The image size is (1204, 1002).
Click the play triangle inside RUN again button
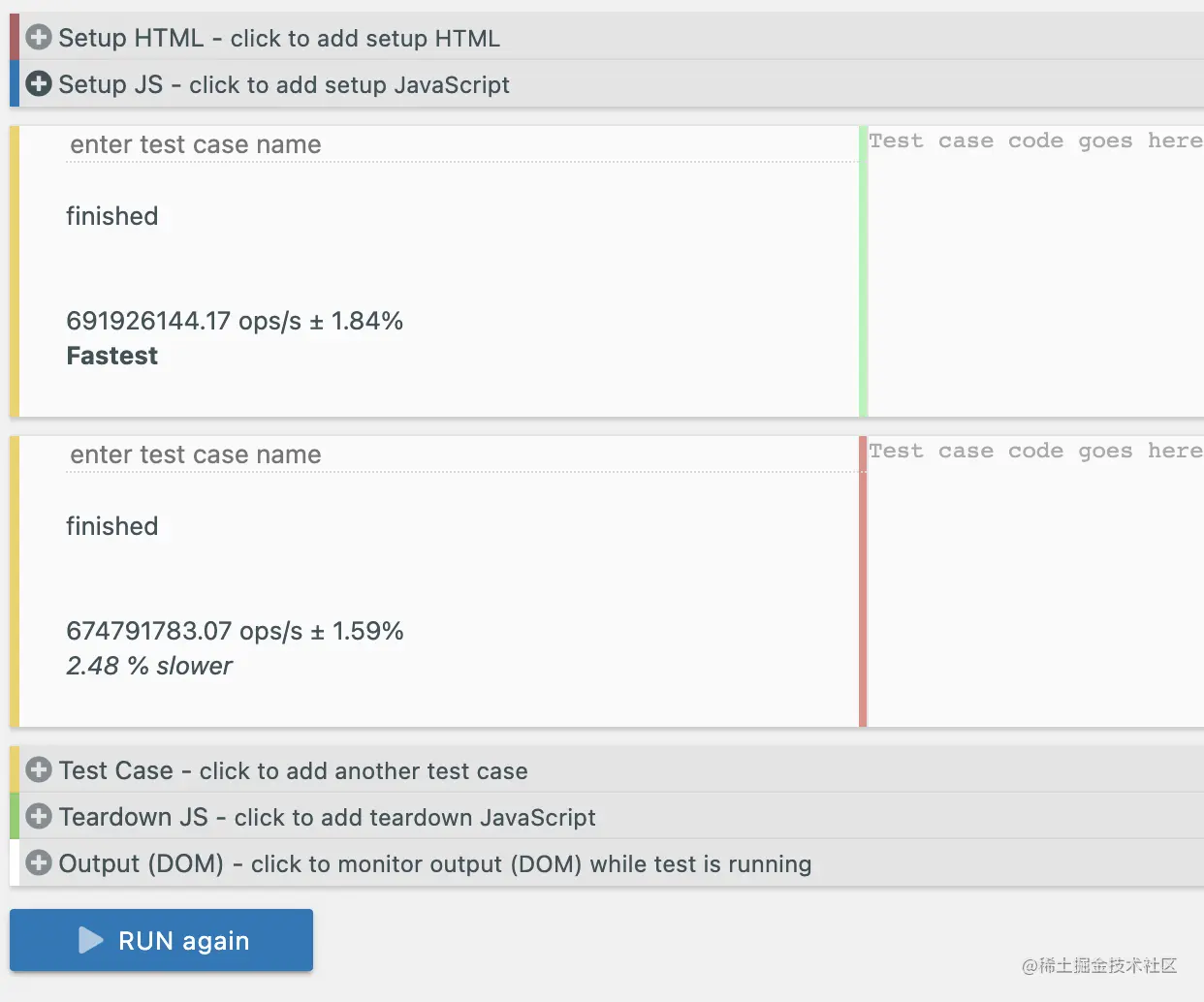[x=90, y=939]
